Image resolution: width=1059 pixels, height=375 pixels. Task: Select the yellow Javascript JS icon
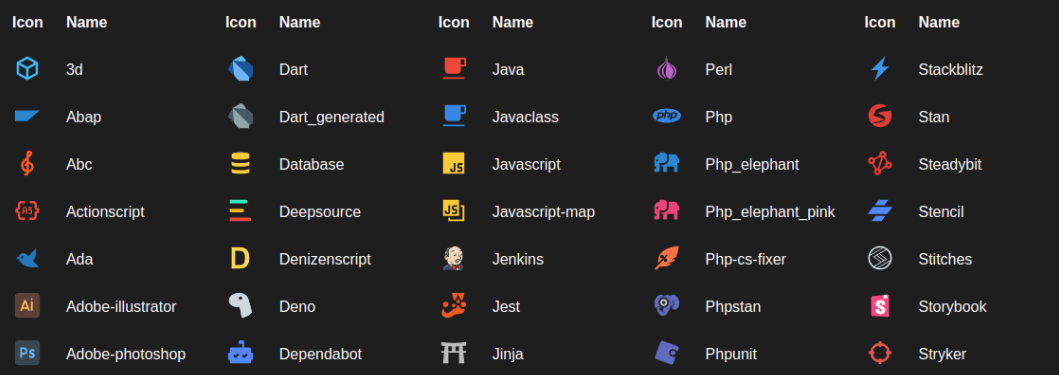tap(454, 164)
